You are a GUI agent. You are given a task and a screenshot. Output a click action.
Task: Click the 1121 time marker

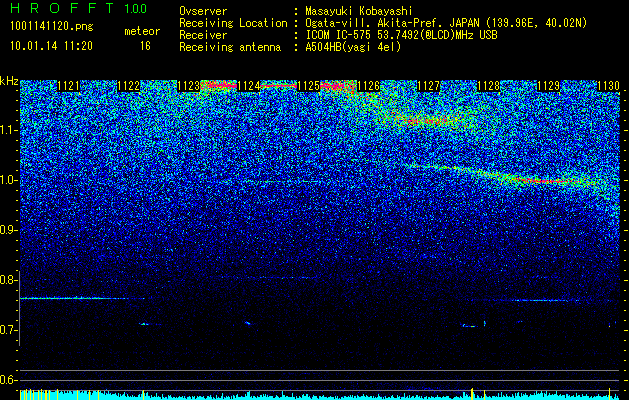pos(69,86)
